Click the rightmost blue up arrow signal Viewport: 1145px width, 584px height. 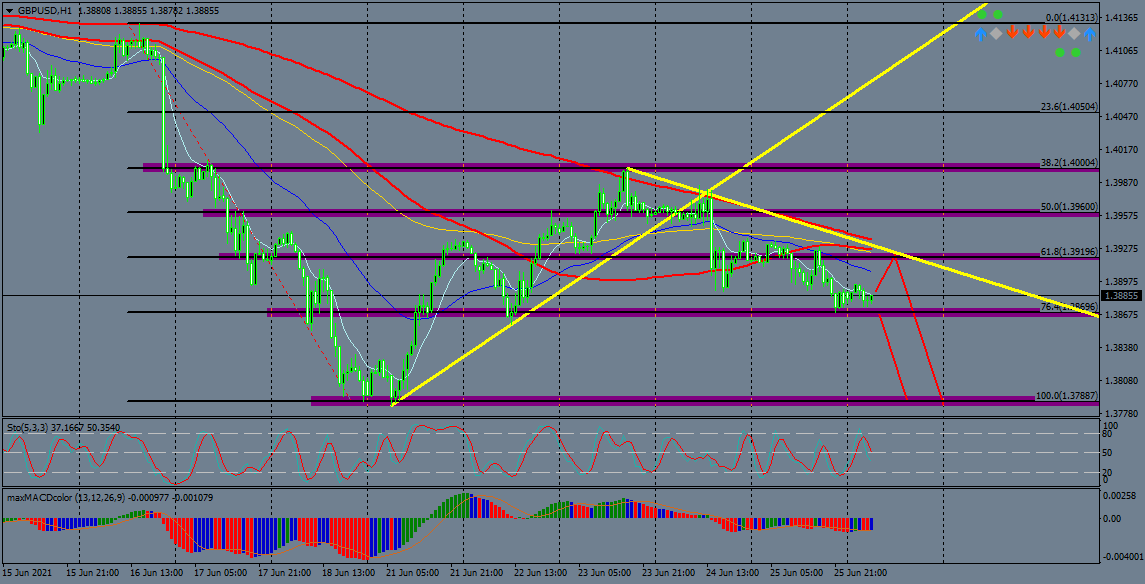coord(1090,33)
